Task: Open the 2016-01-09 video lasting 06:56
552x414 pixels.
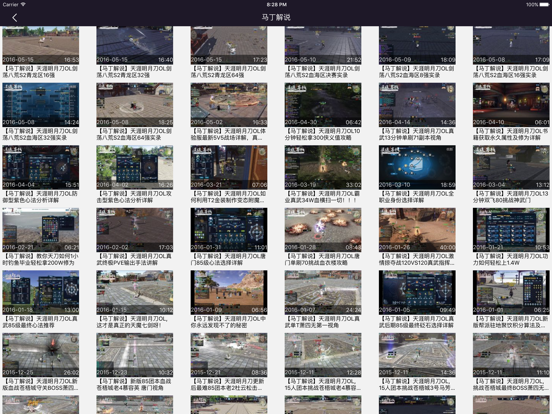Action: (229, 292)
